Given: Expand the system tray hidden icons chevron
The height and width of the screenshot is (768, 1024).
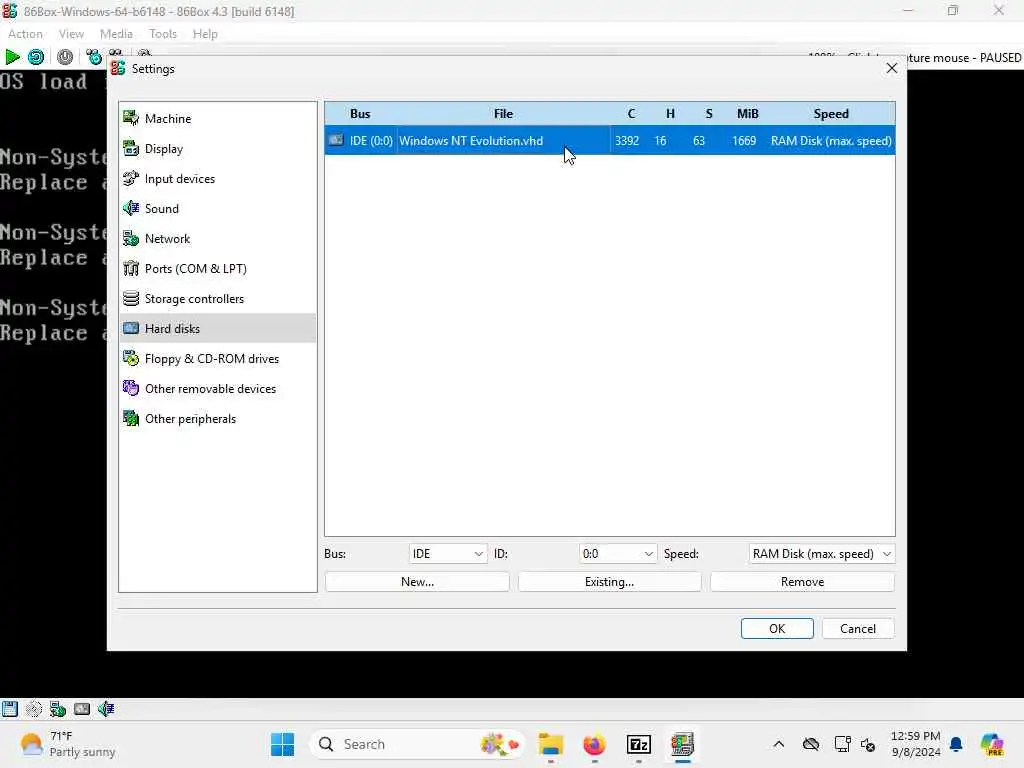Looking at the screenshot, I should tap(778, 744).
